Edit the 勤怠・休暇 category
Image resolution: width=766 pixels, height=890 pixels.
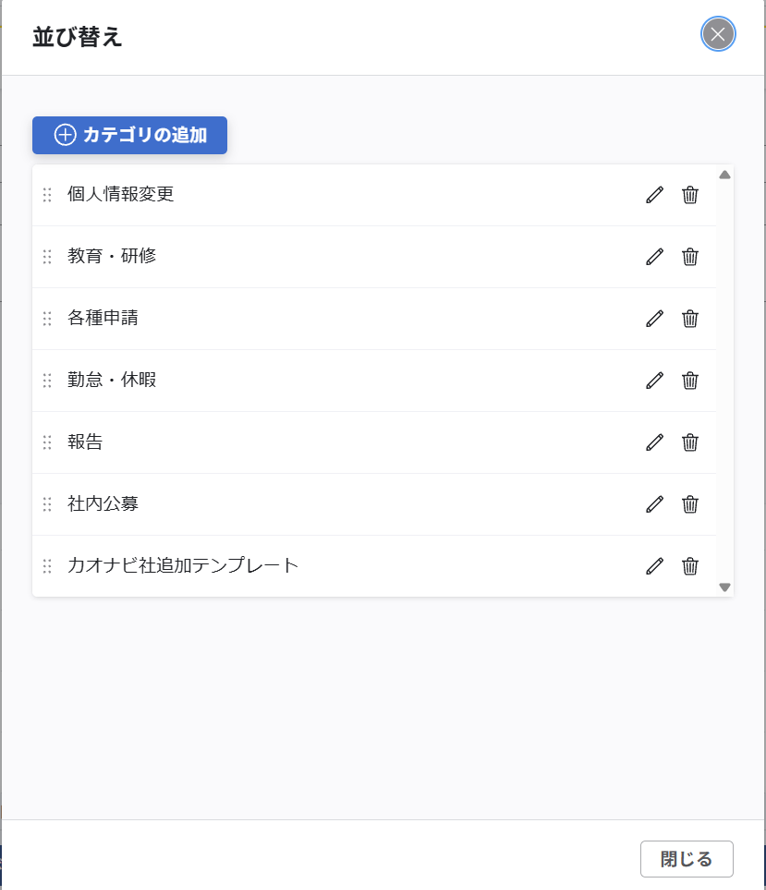654,380
